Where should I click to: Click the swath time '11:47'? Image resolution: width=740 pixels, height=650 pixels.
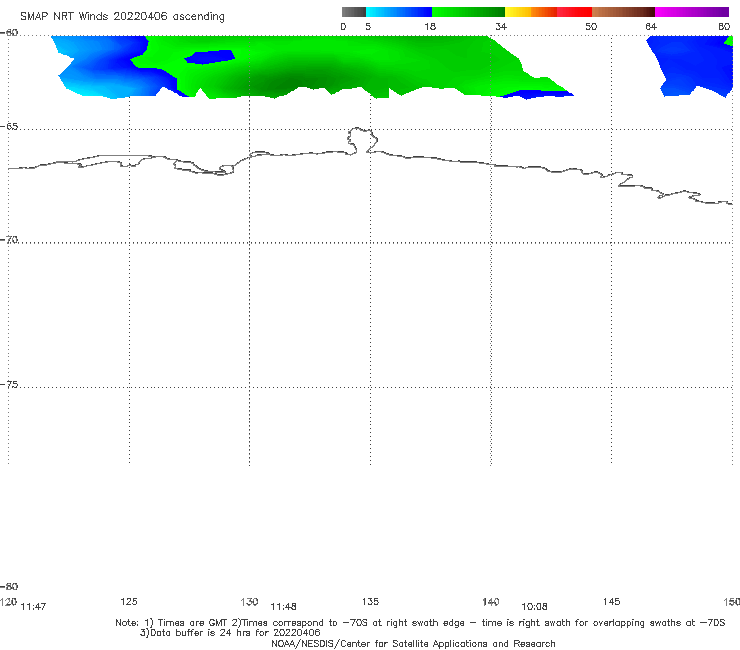click(33, 607)
